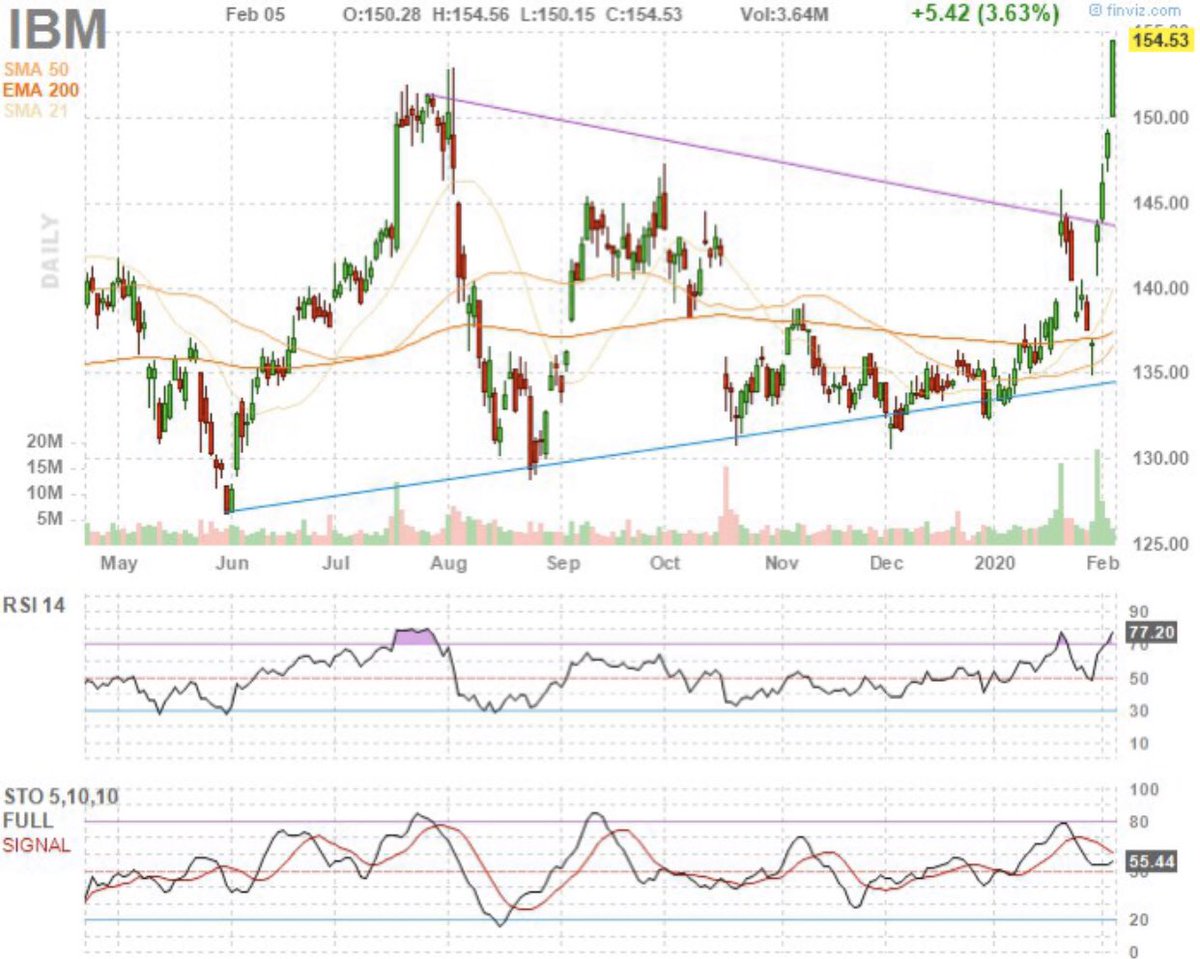Image resolution: width=1200 pixels, height=959 pixels.
Task: Click the 125.00 price axis label
Action: coord(1159,544)
